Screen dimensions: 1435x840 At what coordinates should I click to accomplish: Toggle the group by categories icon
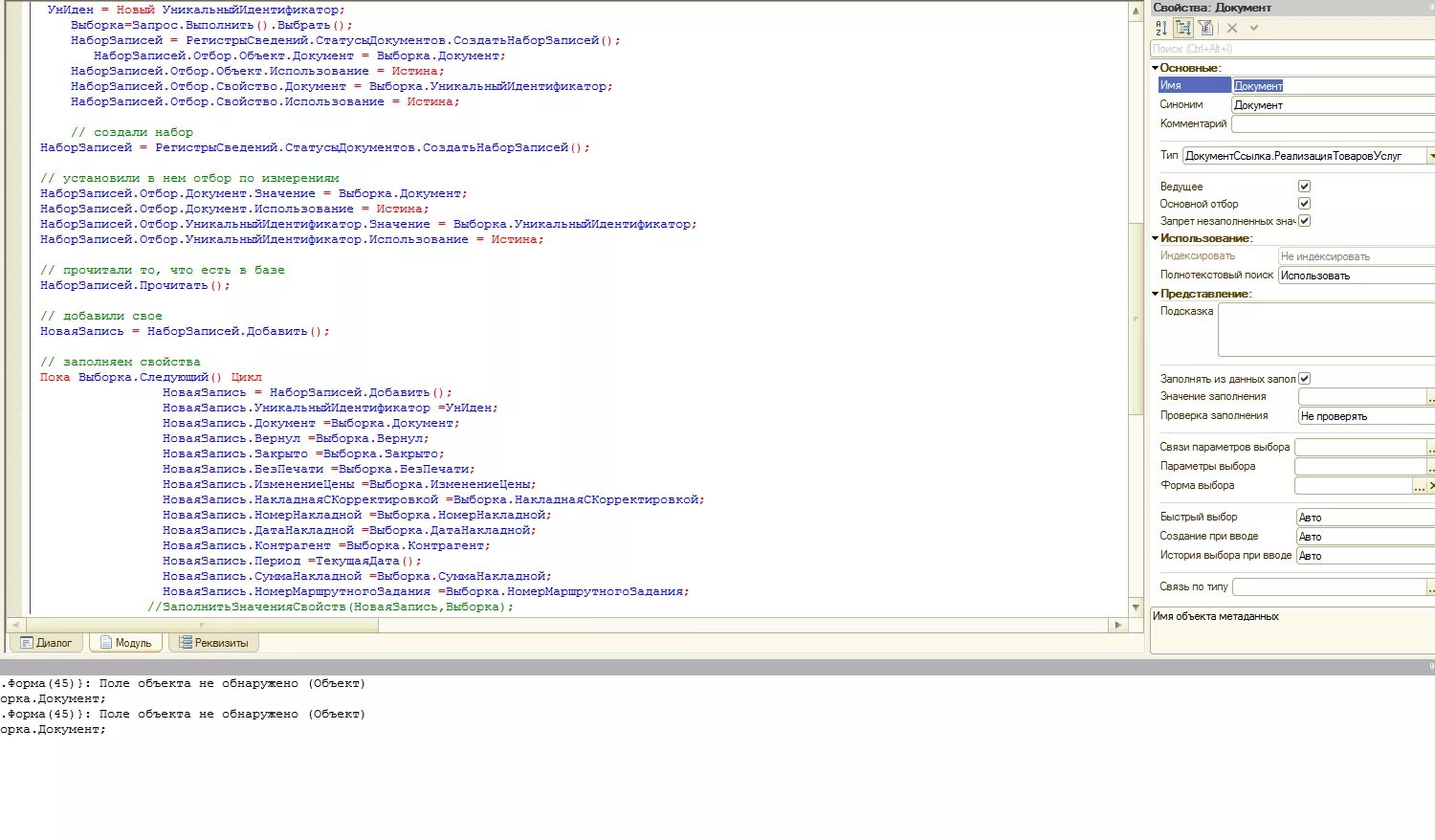pos(1183,28)
